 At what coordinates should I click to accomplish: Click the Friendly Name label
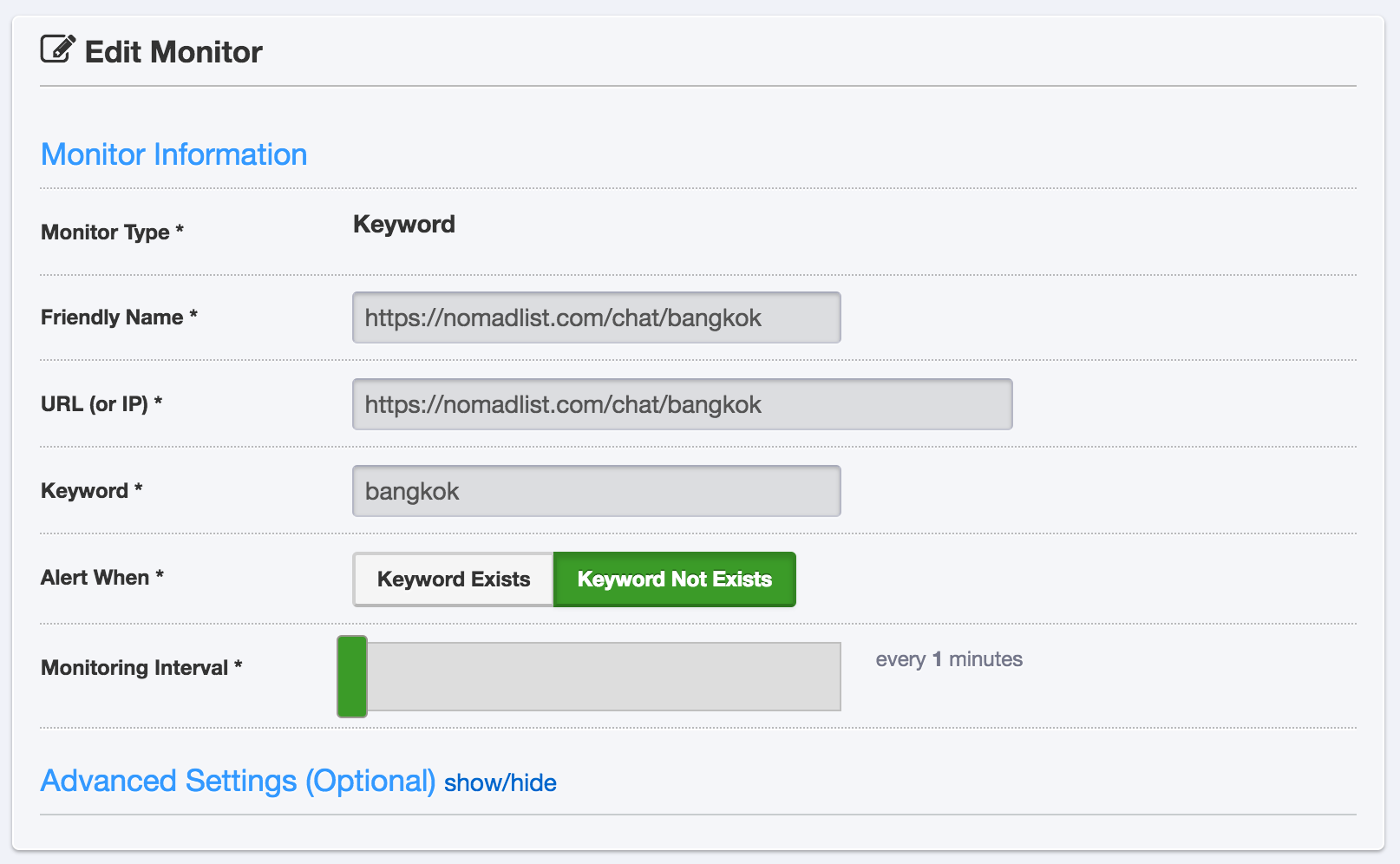[x=119, y=317]
